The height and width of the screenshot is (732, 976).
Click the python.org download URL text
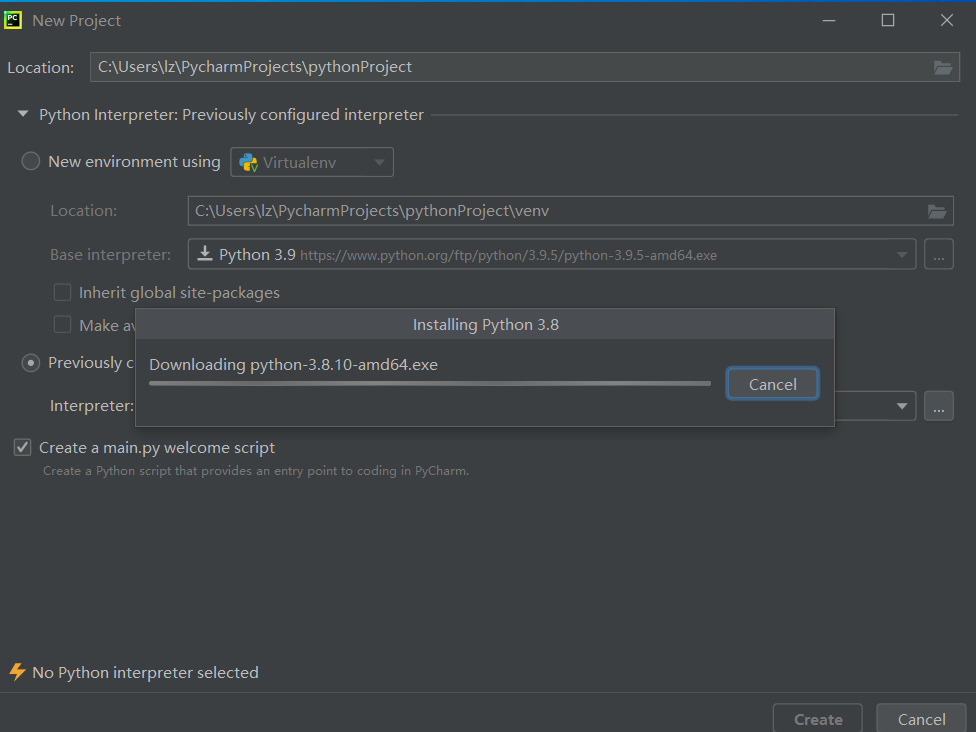(509, 255)
